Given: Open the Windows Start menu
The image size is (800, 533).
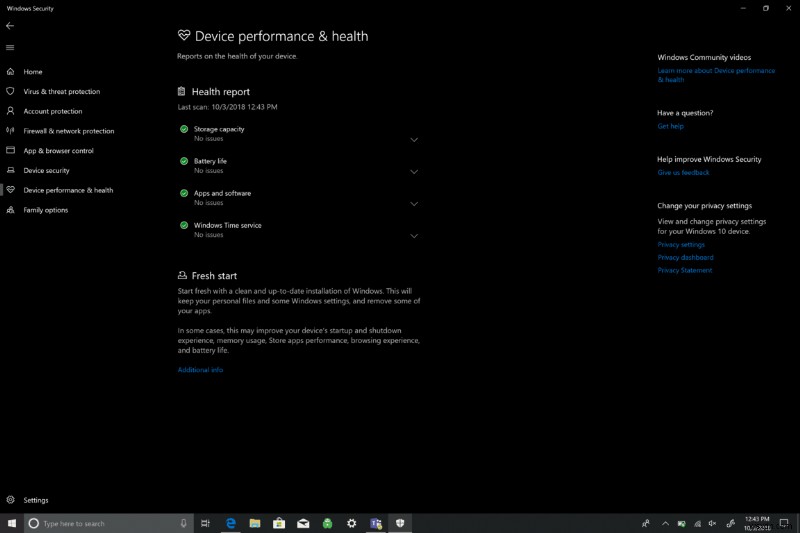Looking at the screenshot, I should pos(12,523).
